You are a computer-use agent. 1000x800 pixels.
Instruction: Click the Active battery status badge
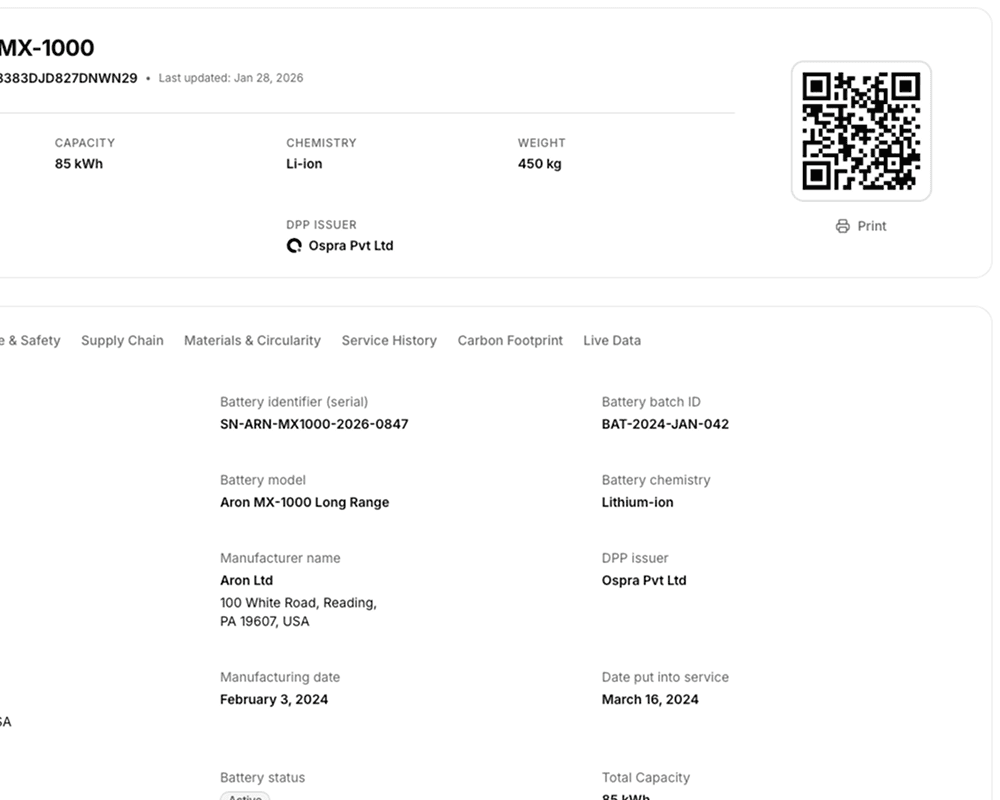(x=244, y=796)
